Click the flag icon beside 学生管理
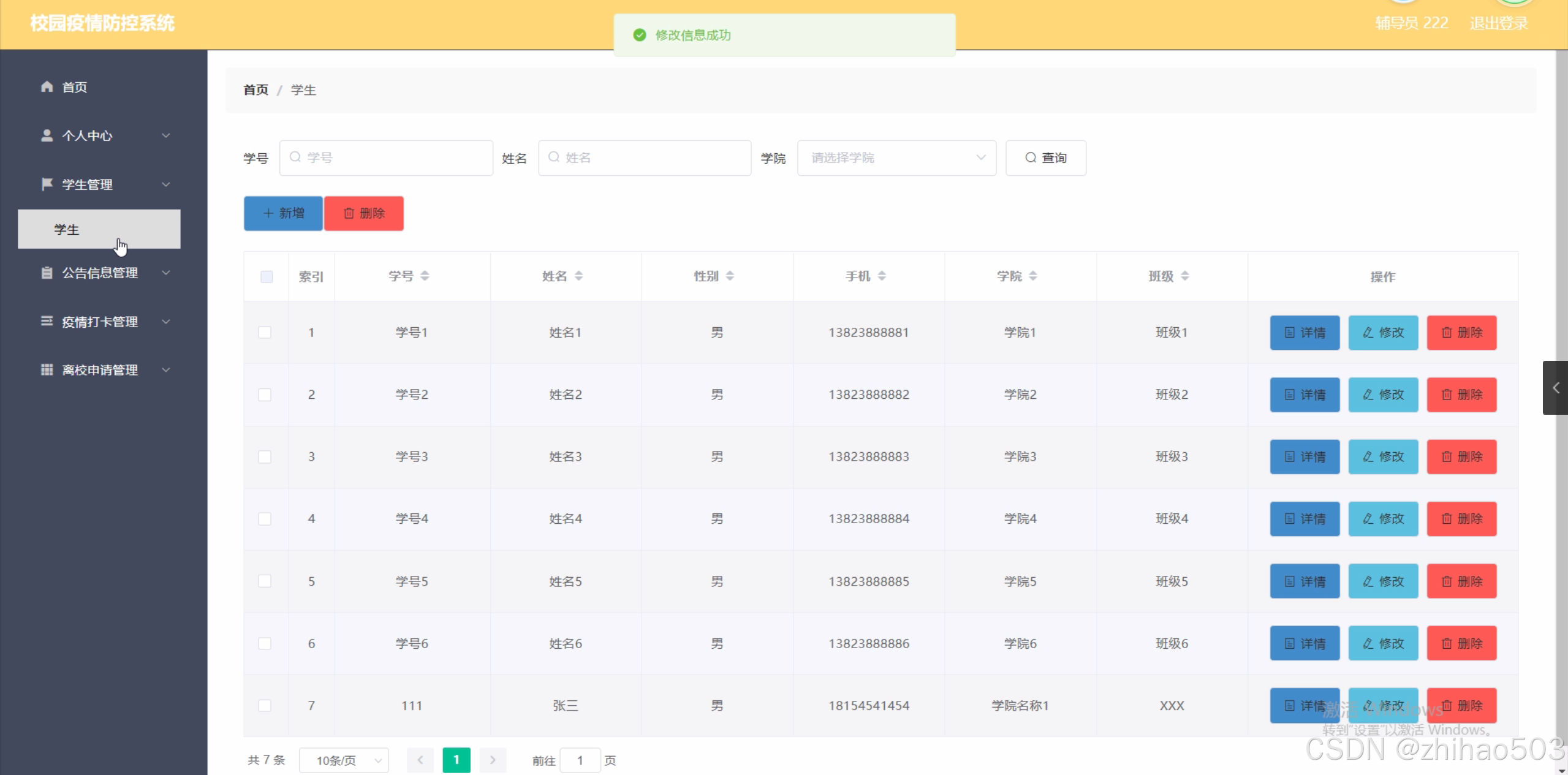1568x775 pixels. click(x=47, y=184)
